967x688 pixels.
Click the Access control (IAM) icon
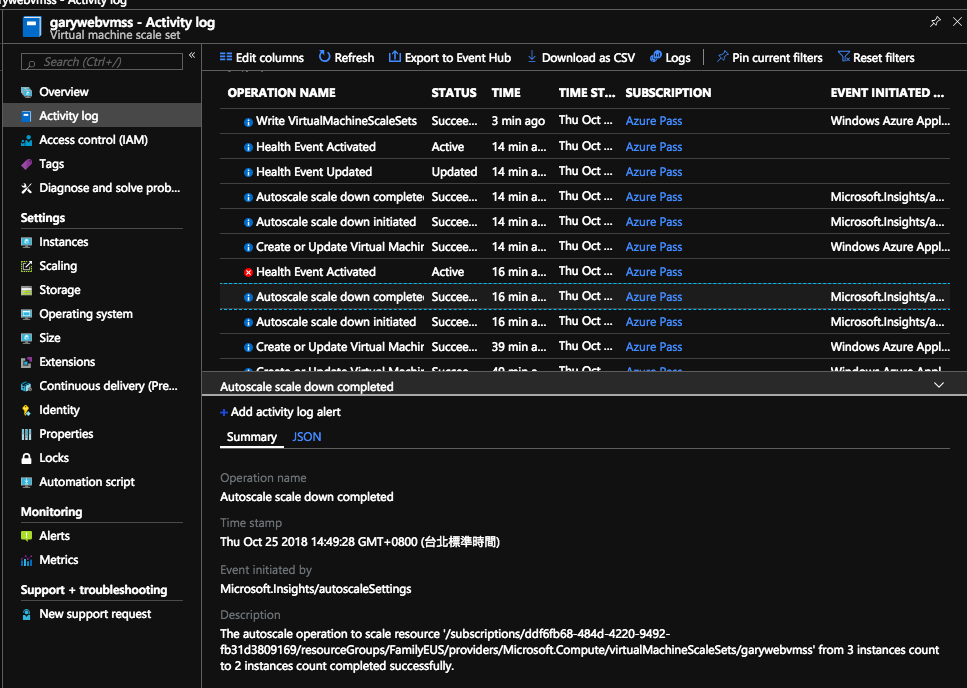pos(27,140)
